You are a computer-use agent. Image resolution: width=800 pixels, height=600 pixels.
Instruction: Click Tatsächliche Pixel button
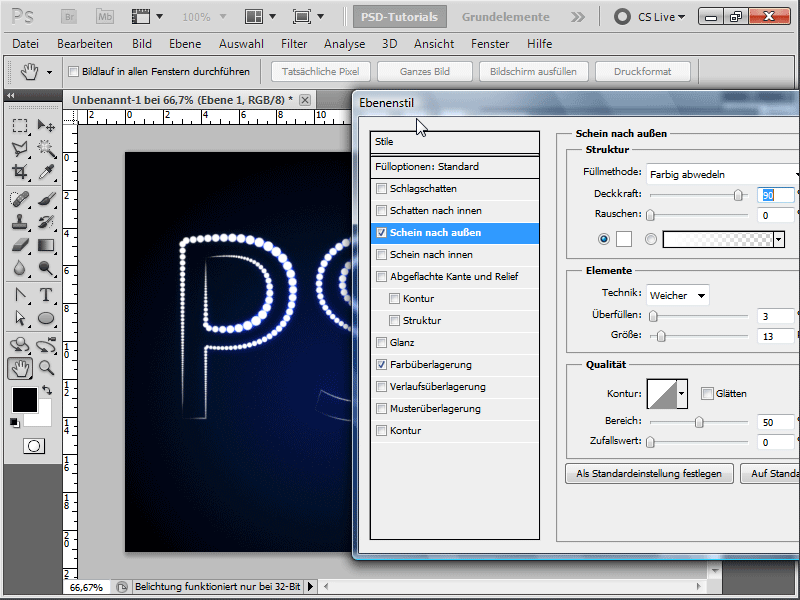[x=320, y=71]
